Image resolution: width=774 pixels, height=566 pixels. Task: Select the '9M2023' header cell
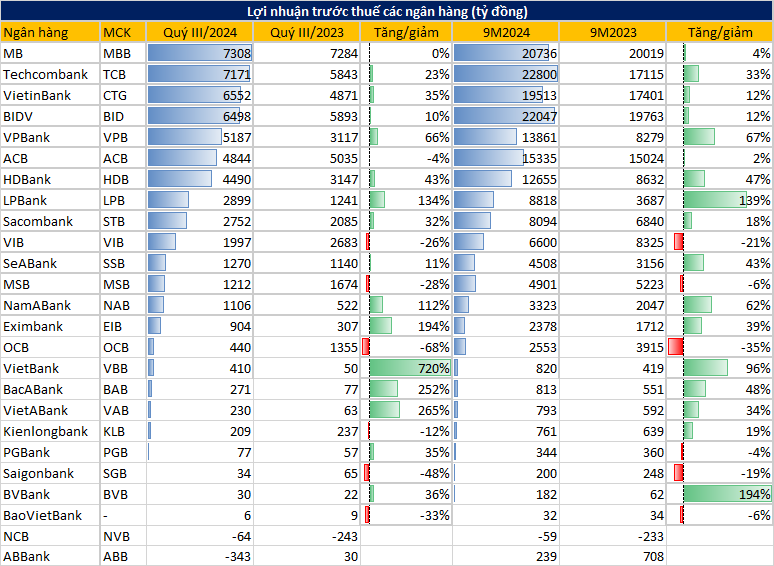click(613, 33)
